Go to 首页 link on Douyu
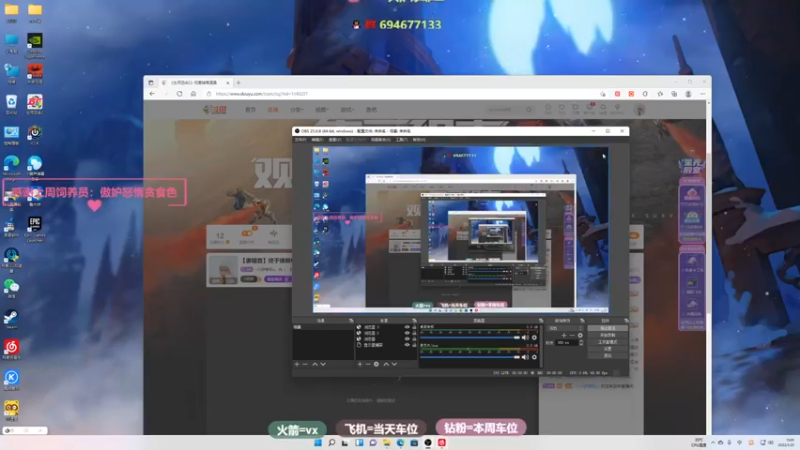This screenshot has width=800, height=450. pyautogui.click(x=250, y=109)
